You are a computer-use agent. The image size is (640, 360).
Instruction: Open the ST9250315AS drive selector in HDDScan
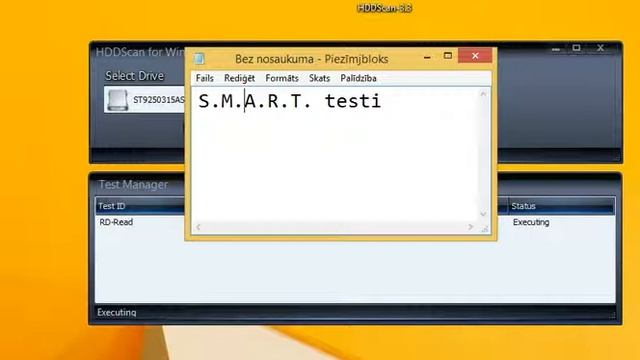[x=144, y=100]
